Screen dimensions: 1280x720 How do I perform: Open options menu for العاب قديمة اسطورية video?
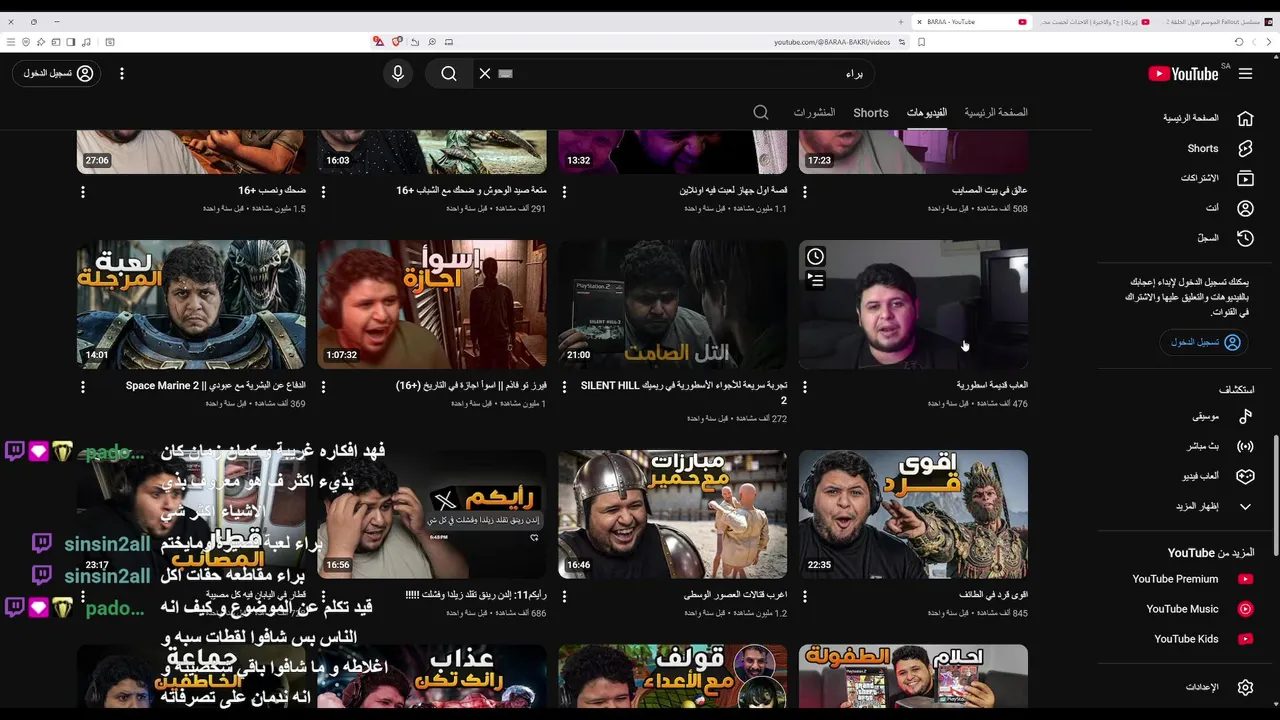(805, 386)
